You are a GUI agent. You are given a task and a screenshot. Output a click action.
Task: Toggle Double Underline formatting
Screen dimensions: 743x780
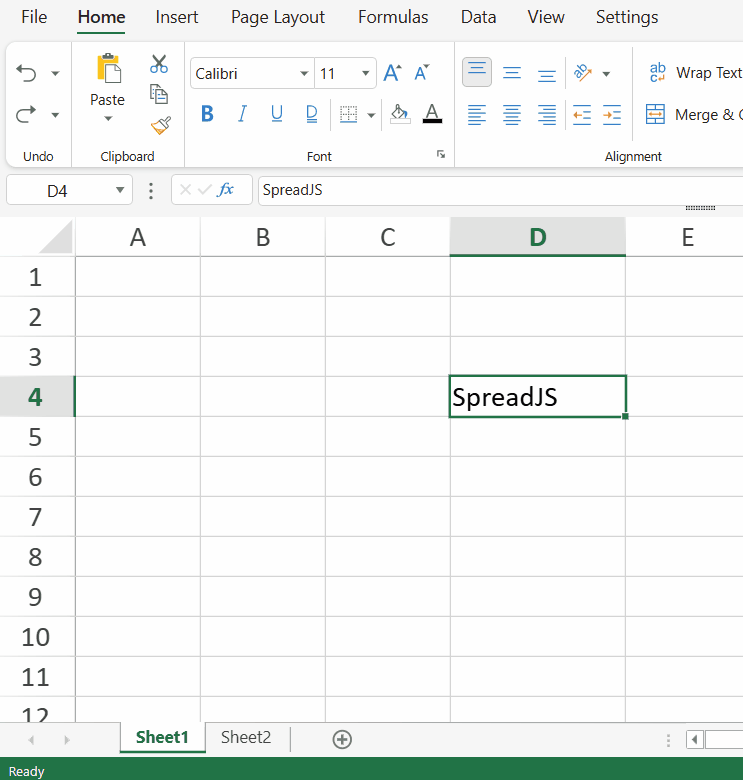(x=312, y=114)
